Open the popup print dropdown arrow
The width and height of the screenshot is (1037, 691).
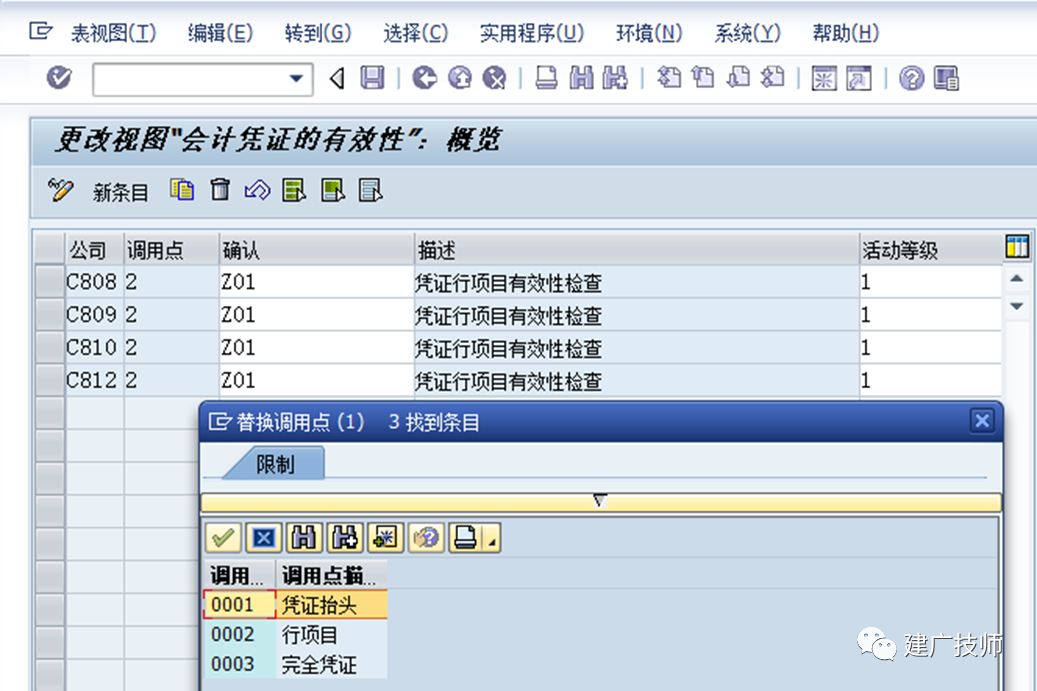(x=491, y=538)
